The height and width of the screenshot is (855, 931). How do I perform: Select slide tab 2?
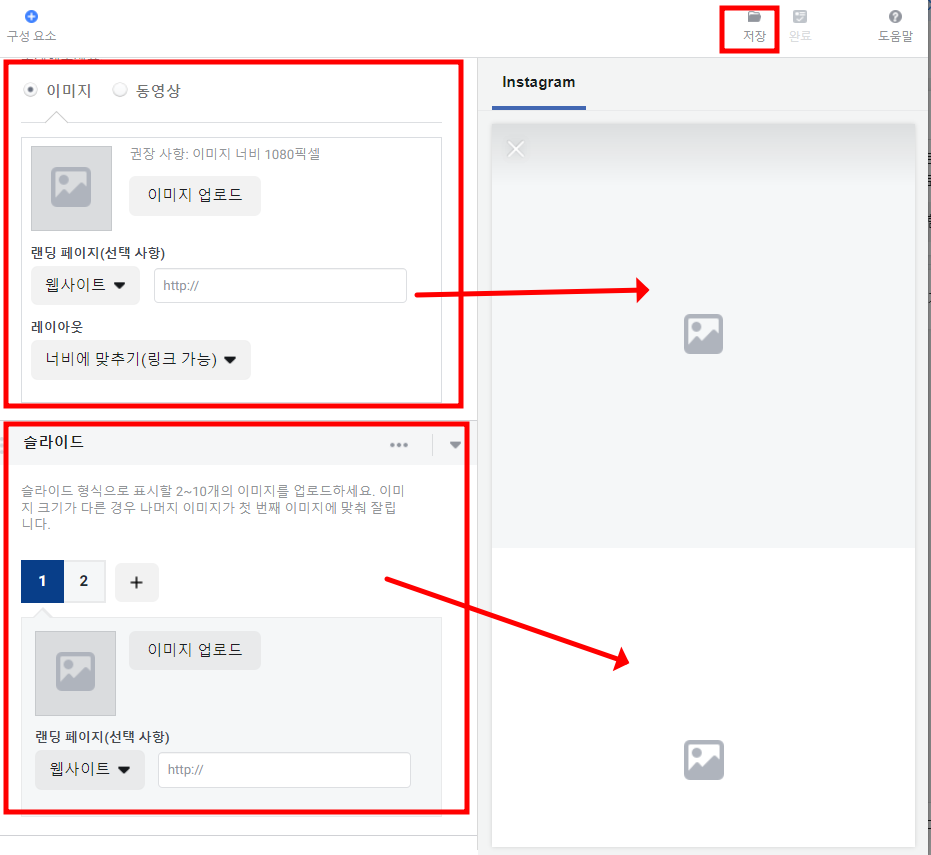point(84,581)
